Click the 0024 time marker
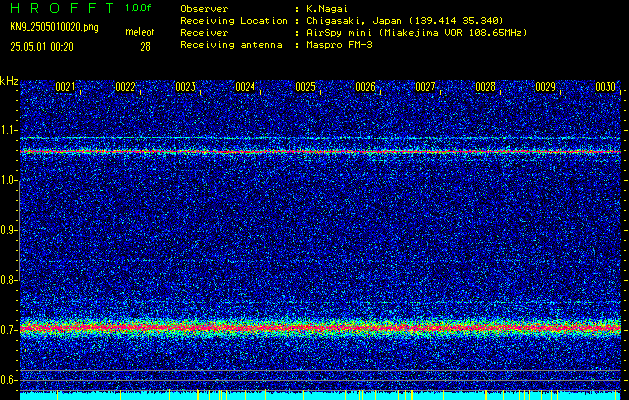Image resolution: width=629 pixels, height=400 pixels. (x=245, y=87)
